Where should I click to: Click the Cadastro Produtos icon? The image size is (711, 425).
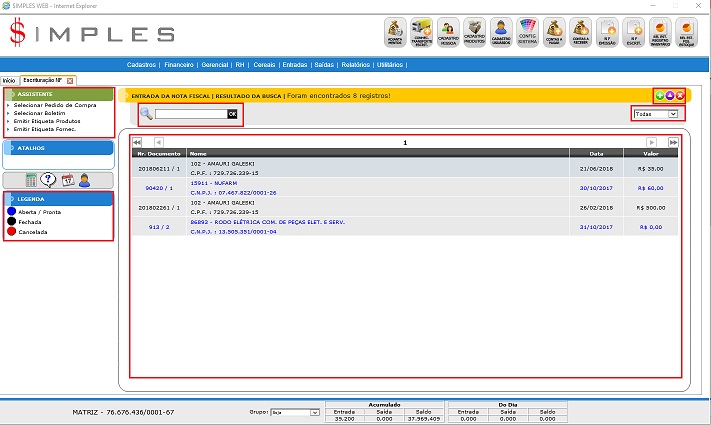tap(475, 33)
